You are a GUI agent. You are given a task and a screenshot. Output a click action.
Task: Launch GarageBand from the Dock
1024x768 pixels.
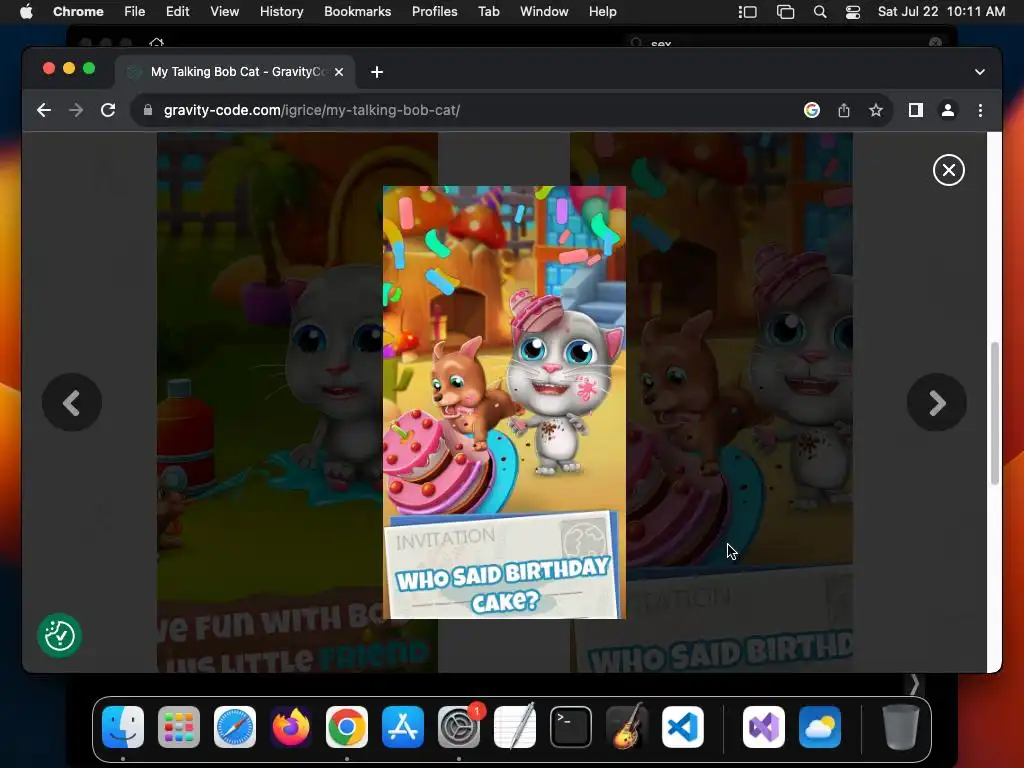(627, 727)
